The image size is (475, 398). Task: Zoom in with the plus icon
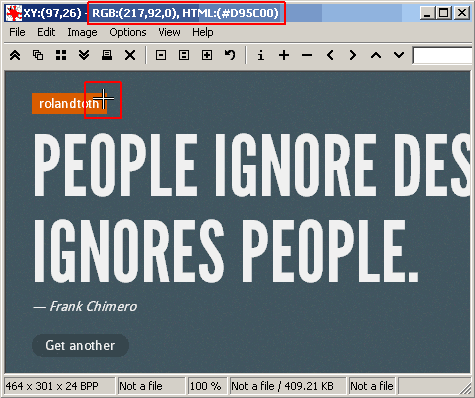(284, 55)
